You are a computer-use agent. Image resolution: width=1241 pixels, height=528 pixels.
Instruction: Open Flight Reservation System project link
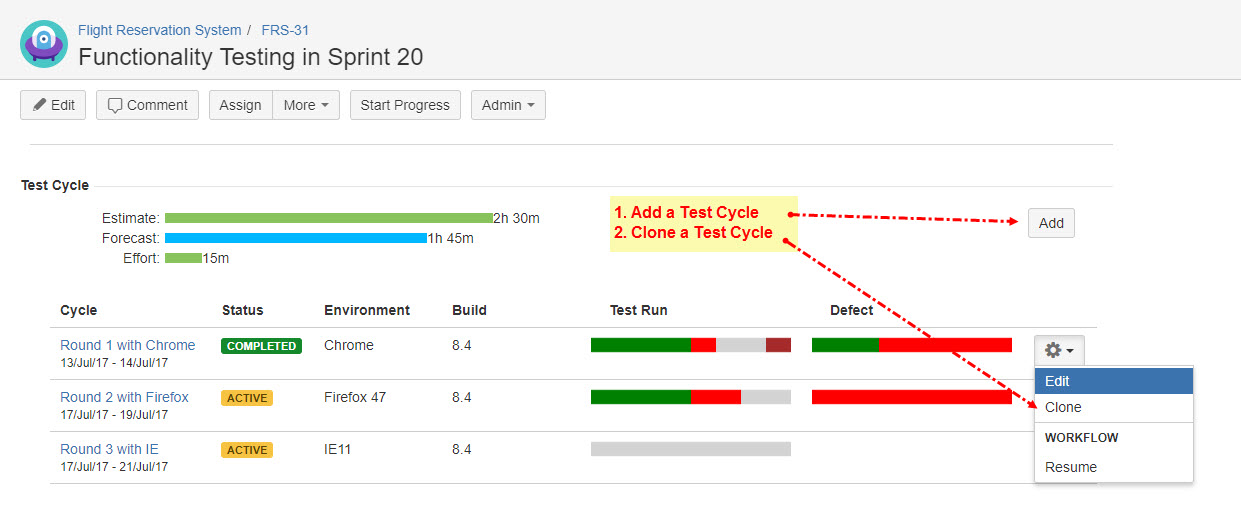pyautogui.click(x=159, y=30)
